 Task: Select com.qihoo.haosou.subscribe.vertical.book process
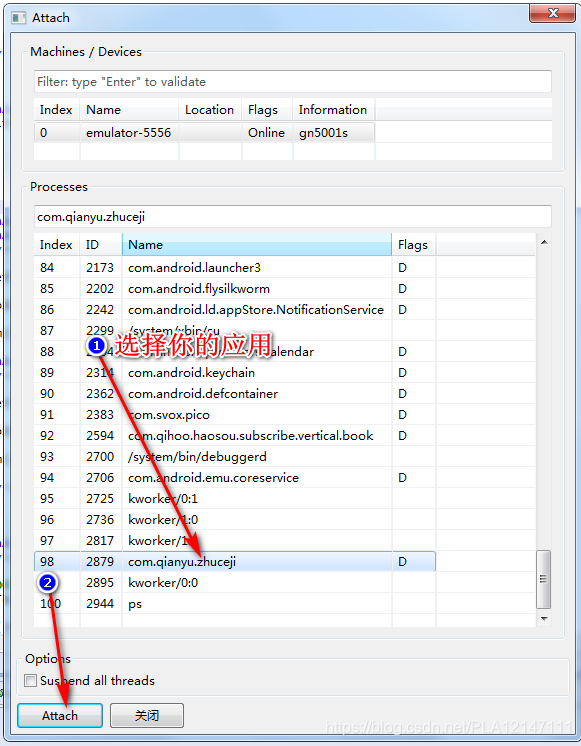[235, 435]
